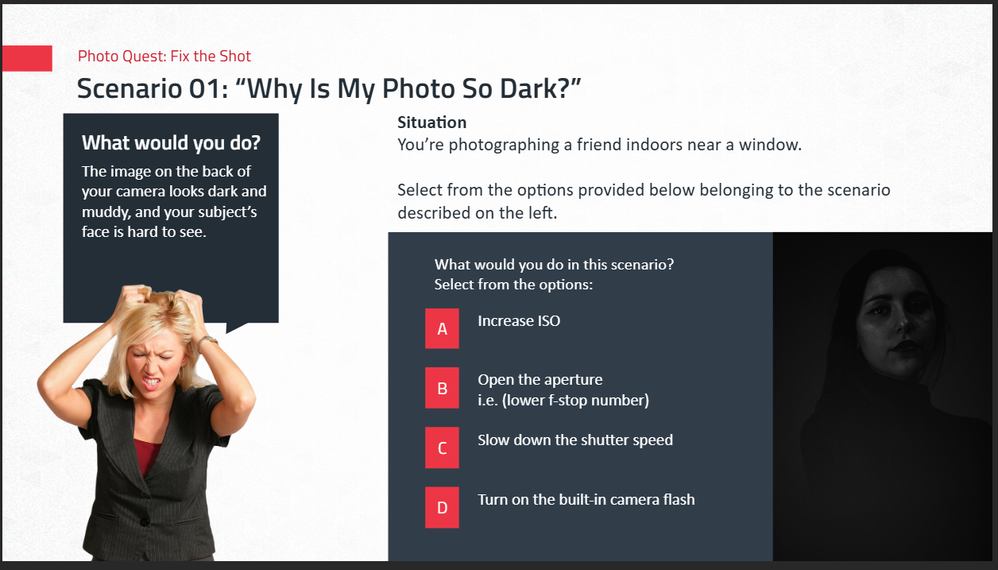Choose Open the aperture option text
Viewport: 998px width, 570px height.
pos(563,389)
